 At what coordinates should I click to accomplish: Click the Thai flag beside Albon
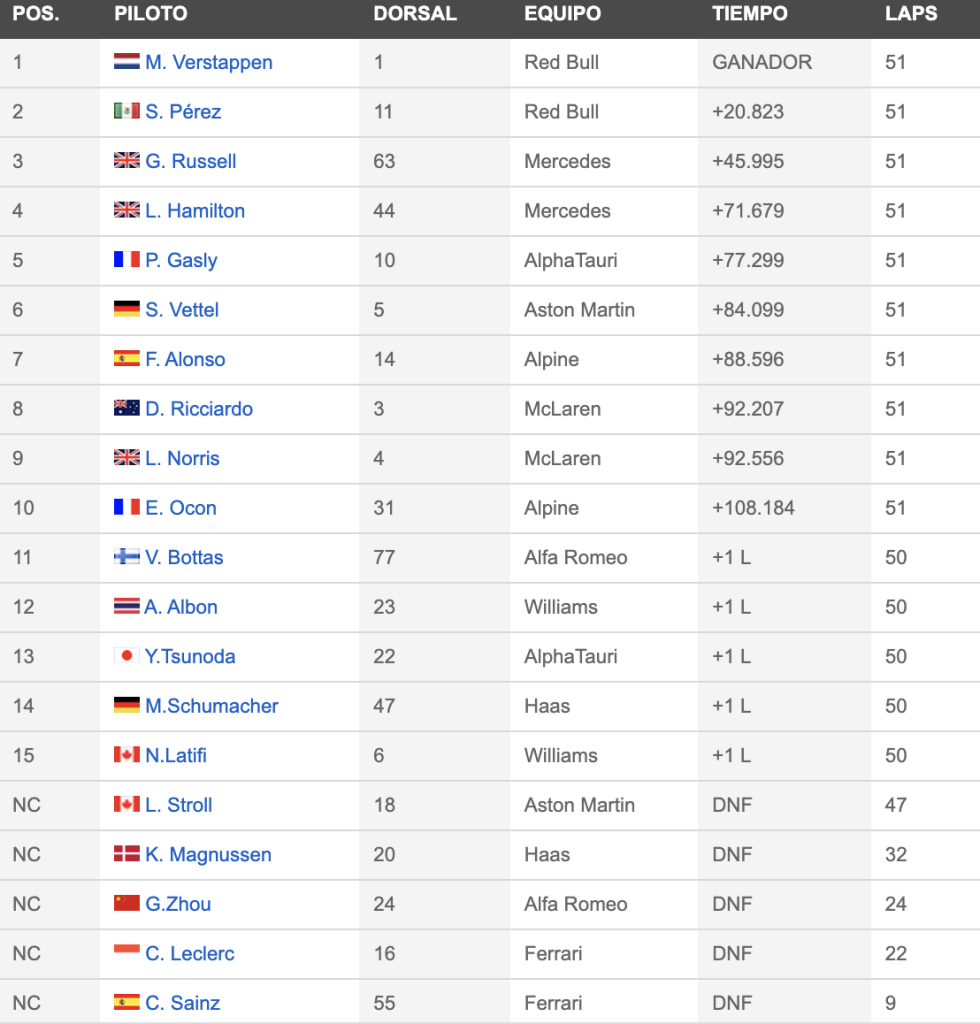[x=127, y=606]
